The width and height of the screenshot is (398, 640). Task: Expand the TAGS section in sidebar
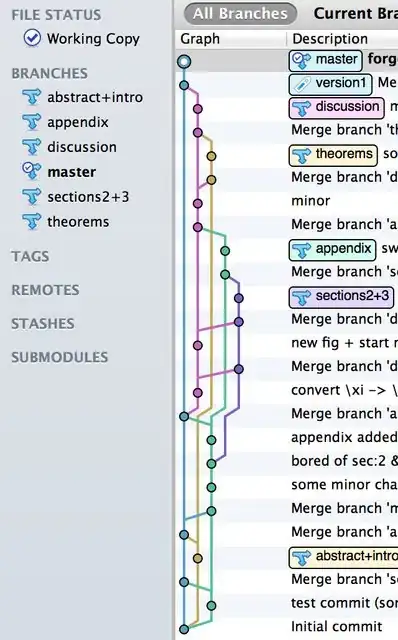coord(30,256)
